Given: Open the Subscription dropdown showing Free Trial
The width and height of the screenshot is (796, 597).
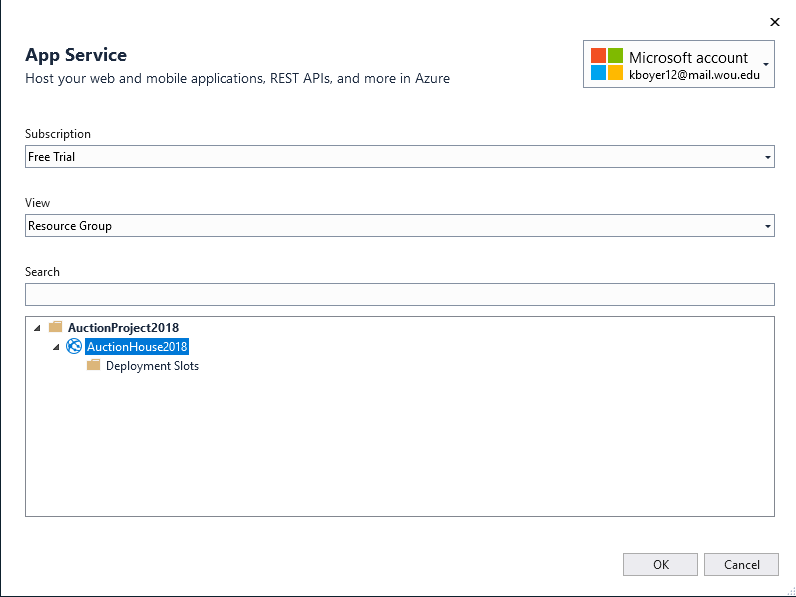Looking at the screenshot, I should (400, 156).
